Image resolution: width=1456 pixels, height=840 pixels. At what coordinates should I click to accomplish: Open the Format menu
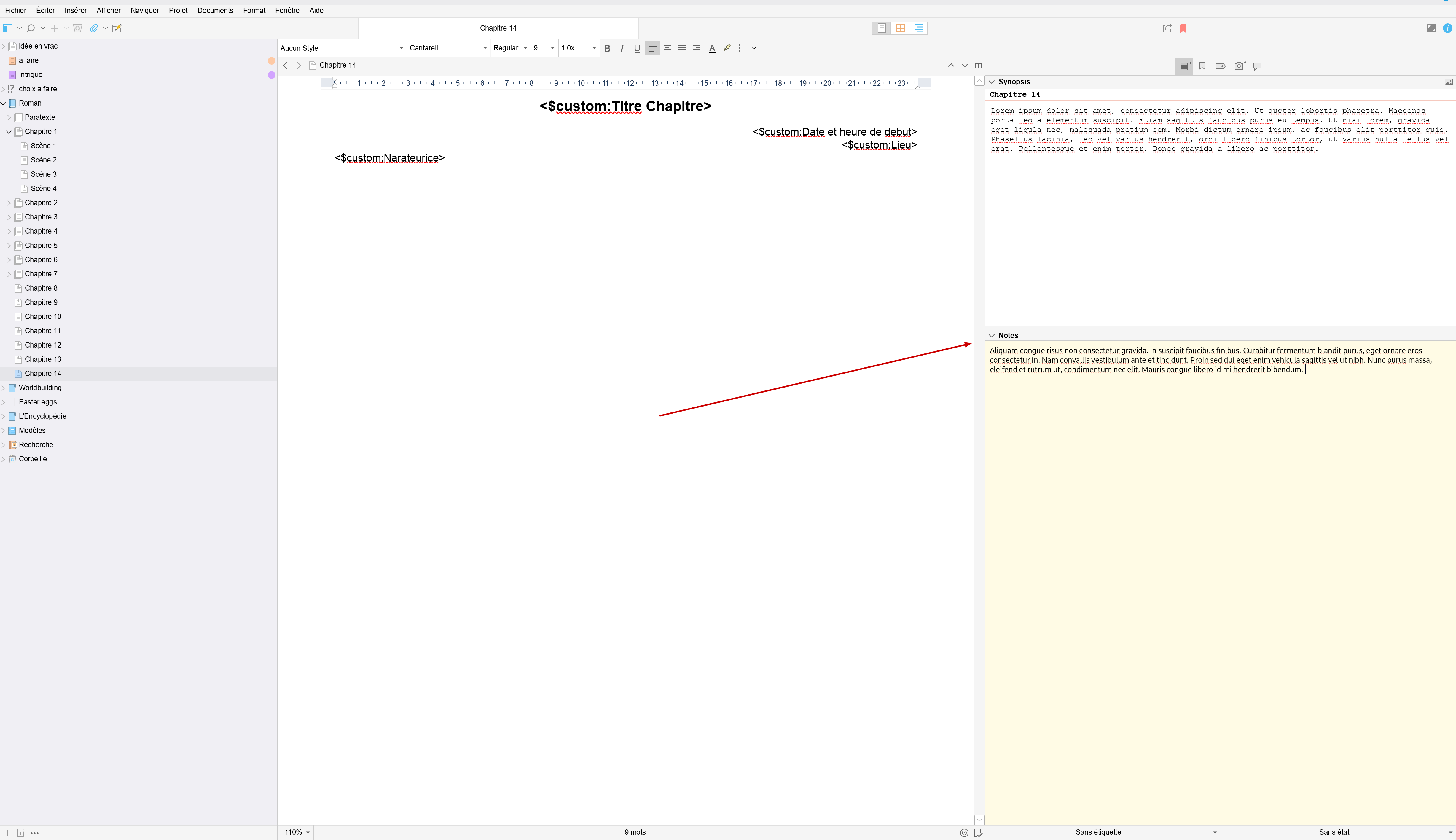coord(254,10)
